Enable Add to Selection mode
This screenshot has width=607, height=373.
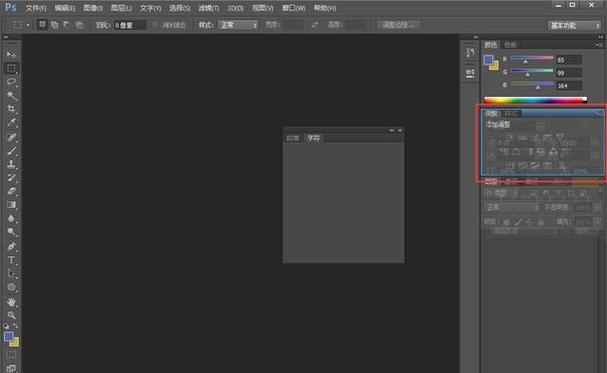point(55,25)
